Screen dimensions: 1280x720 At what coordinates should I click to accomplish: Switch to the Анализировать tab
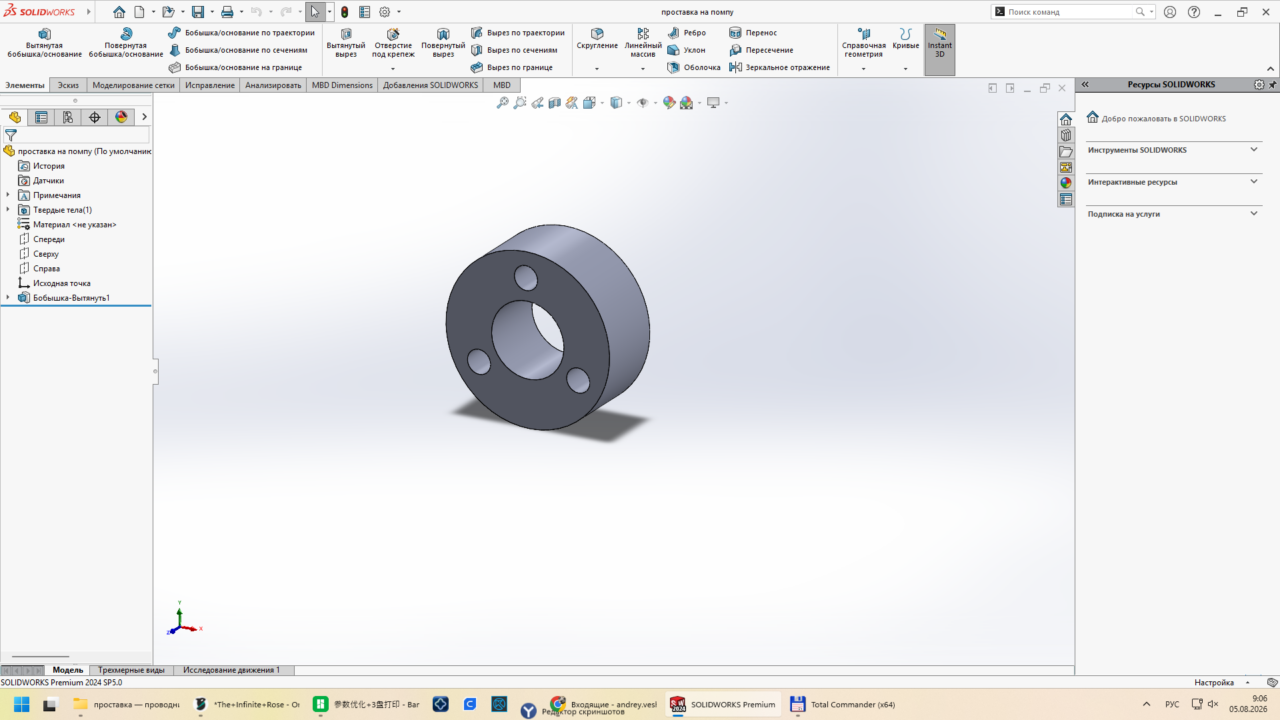click(273, 85)
